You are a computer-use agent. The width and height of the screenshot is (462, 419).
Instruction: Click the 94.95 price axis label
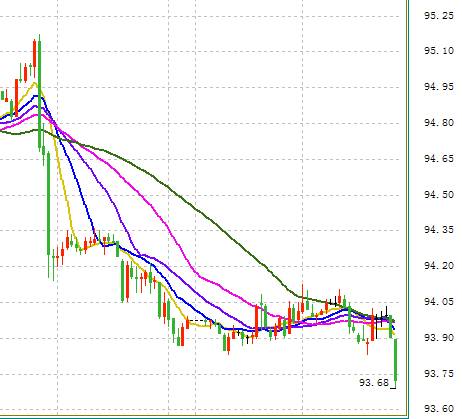(439, 87)
